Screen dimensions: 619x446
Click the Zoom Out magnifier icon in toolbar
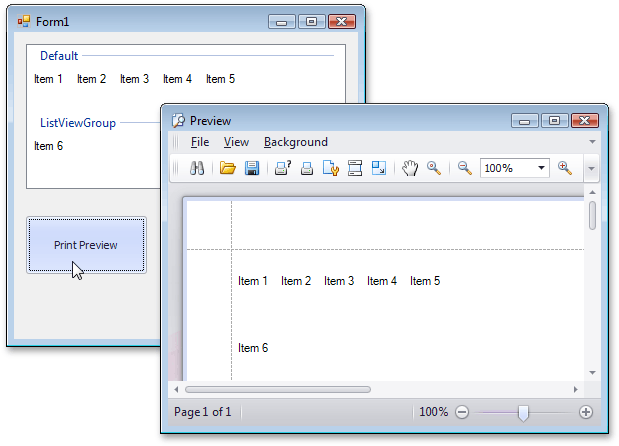(x=464, y=168)
